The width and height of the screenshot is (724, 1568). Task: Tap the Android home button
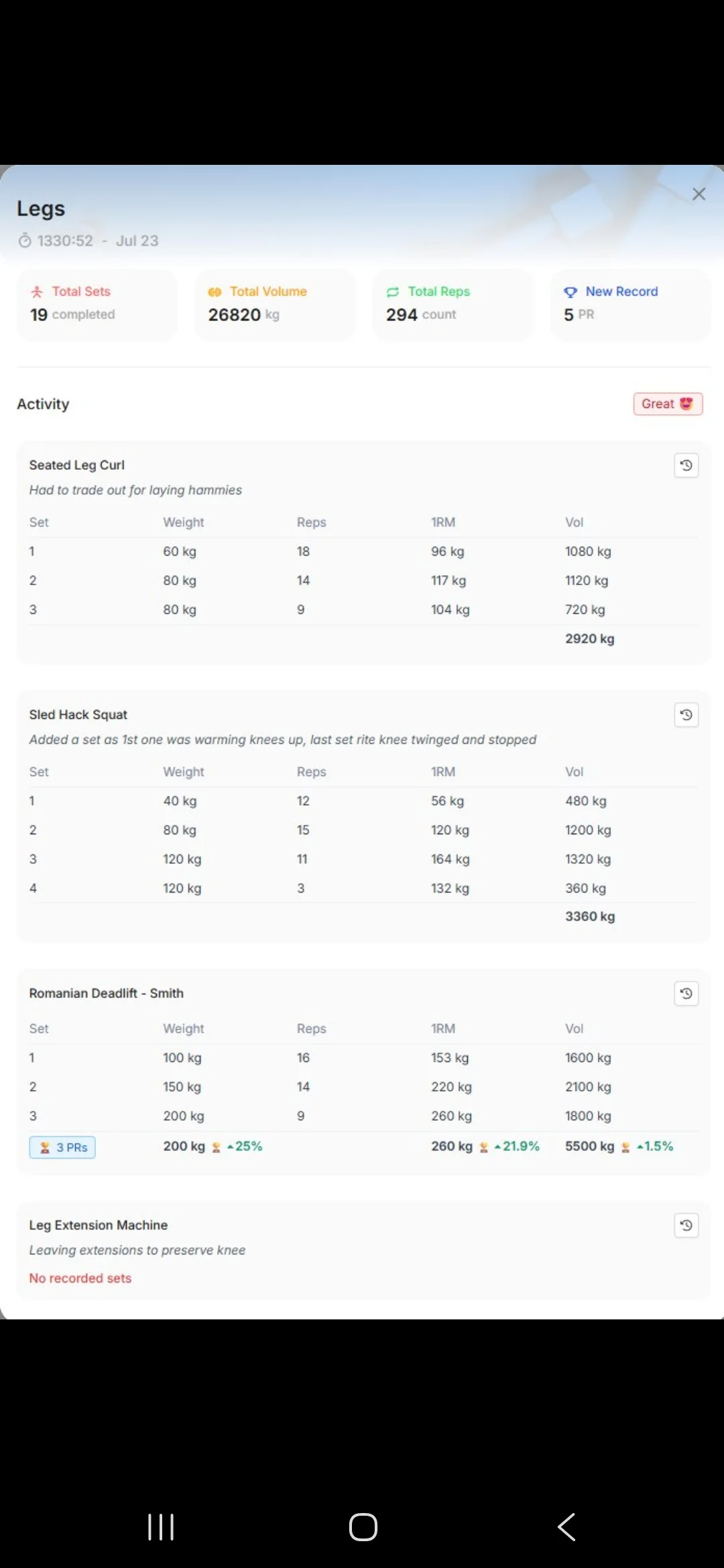pos(363,1527)
